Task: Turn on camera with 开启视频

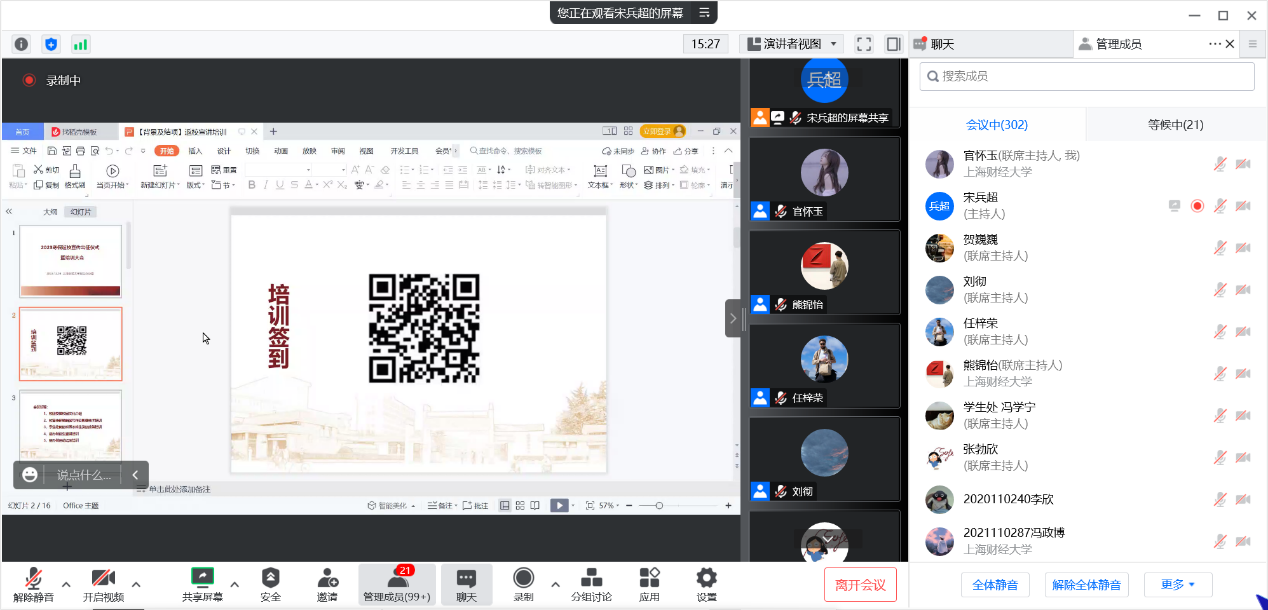Action: [103, 584]
